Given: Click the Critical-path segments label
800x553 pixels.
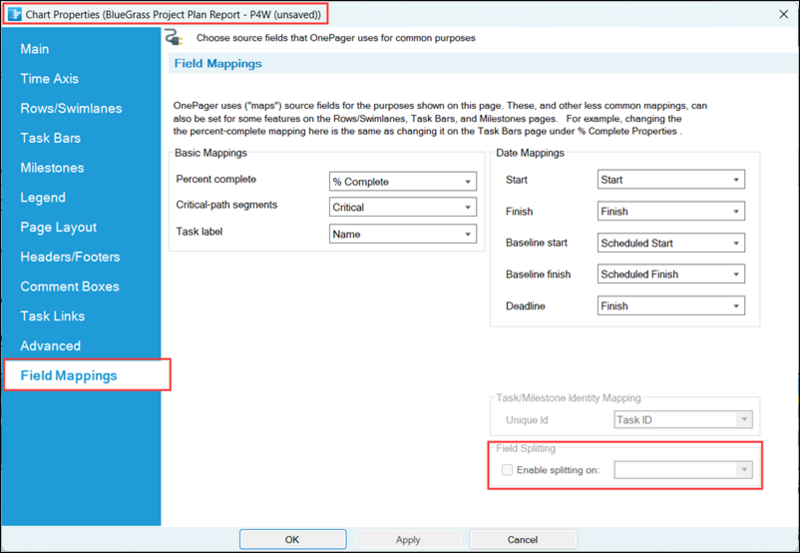Looking at the screenshot, I should [x=227, y=205].
